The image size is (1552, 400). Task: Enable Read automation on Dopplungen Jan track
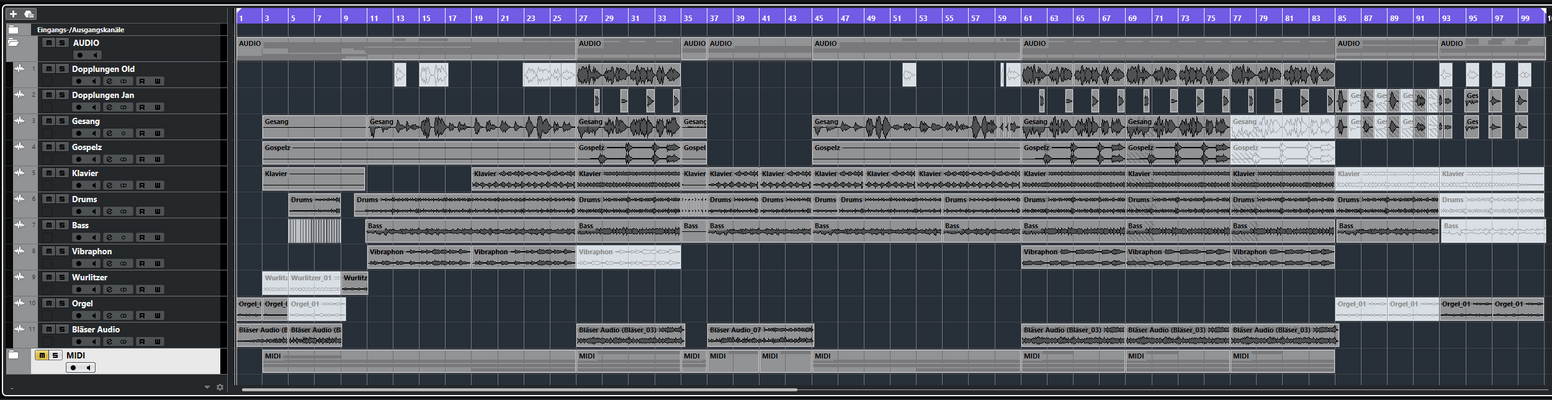click(142, 107)
